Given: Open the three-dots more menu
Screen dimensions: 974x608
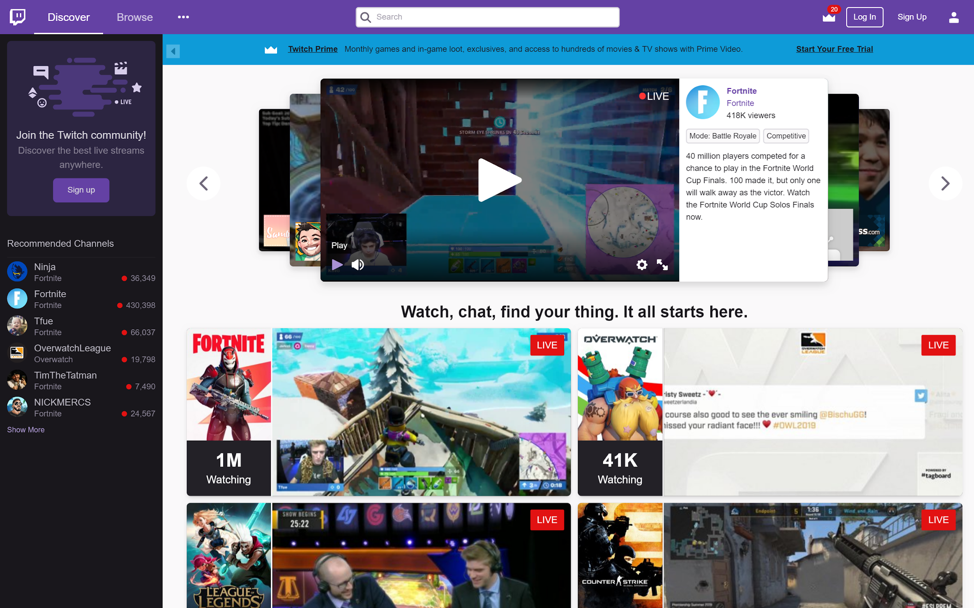Looking at the screenshot, I should pyautogui.click(x=183, y=17).
